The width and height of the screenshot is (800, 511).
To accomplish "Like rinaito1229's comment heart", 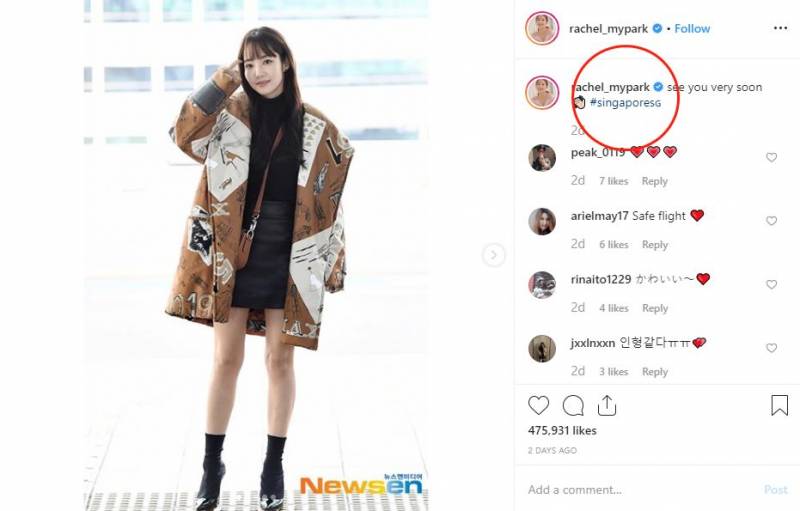I will coord(771,285).
